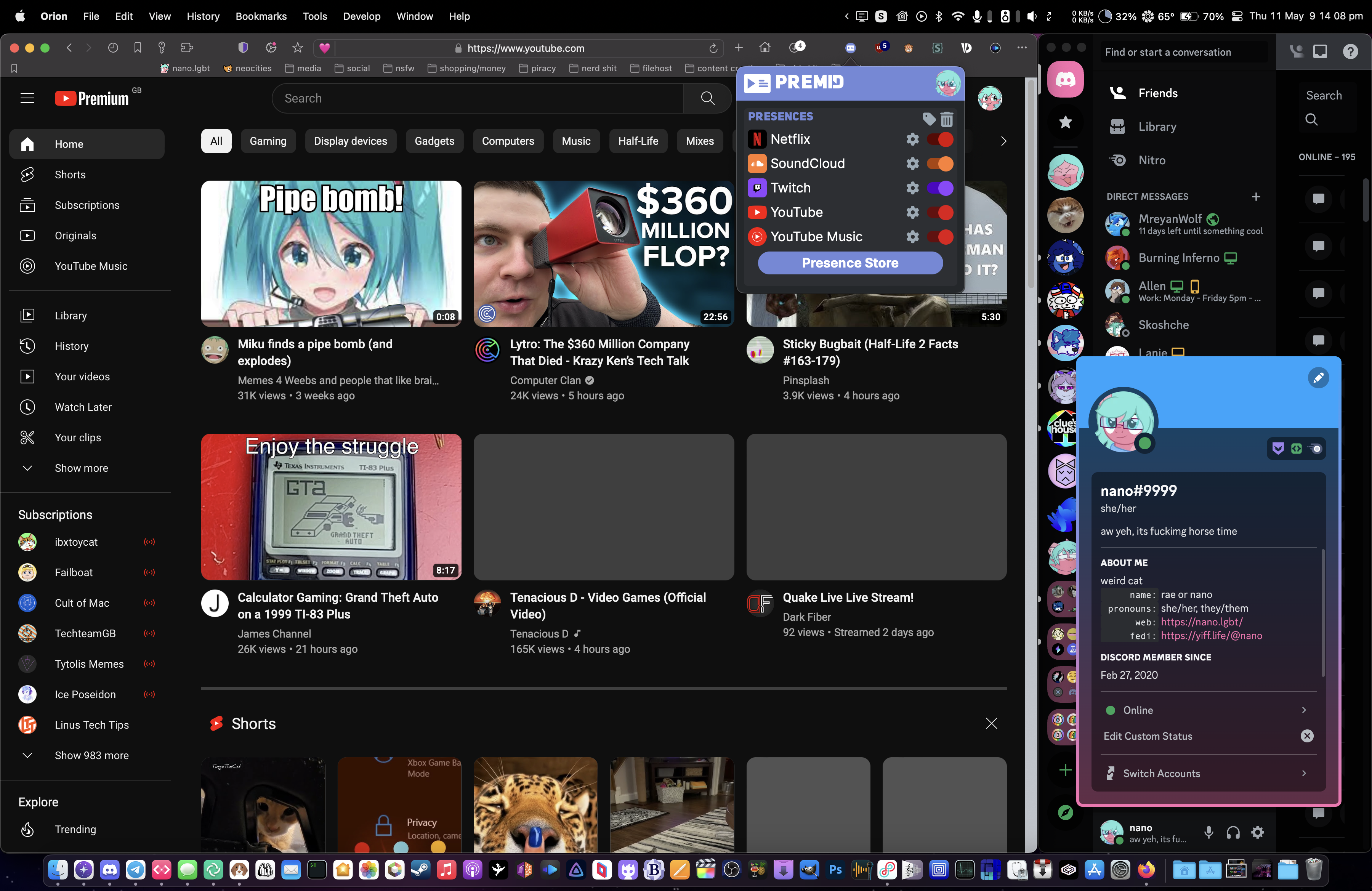Open the Bookmarks menu in menu bar
The height and width of the screenshot is (891, 1372).
pos(261,16)
